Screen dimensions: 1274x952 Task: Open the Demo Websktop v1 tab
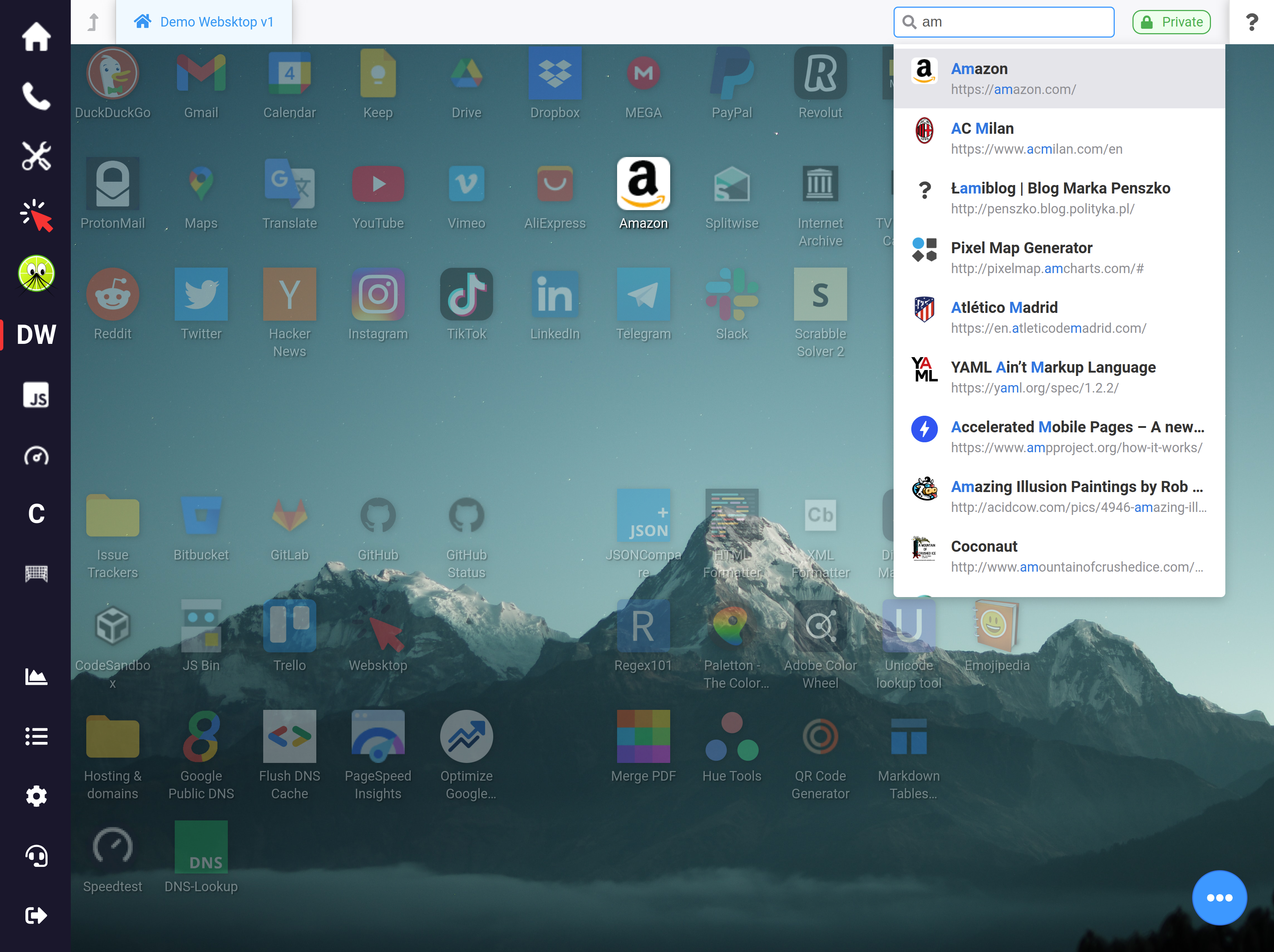click(204, 22)
